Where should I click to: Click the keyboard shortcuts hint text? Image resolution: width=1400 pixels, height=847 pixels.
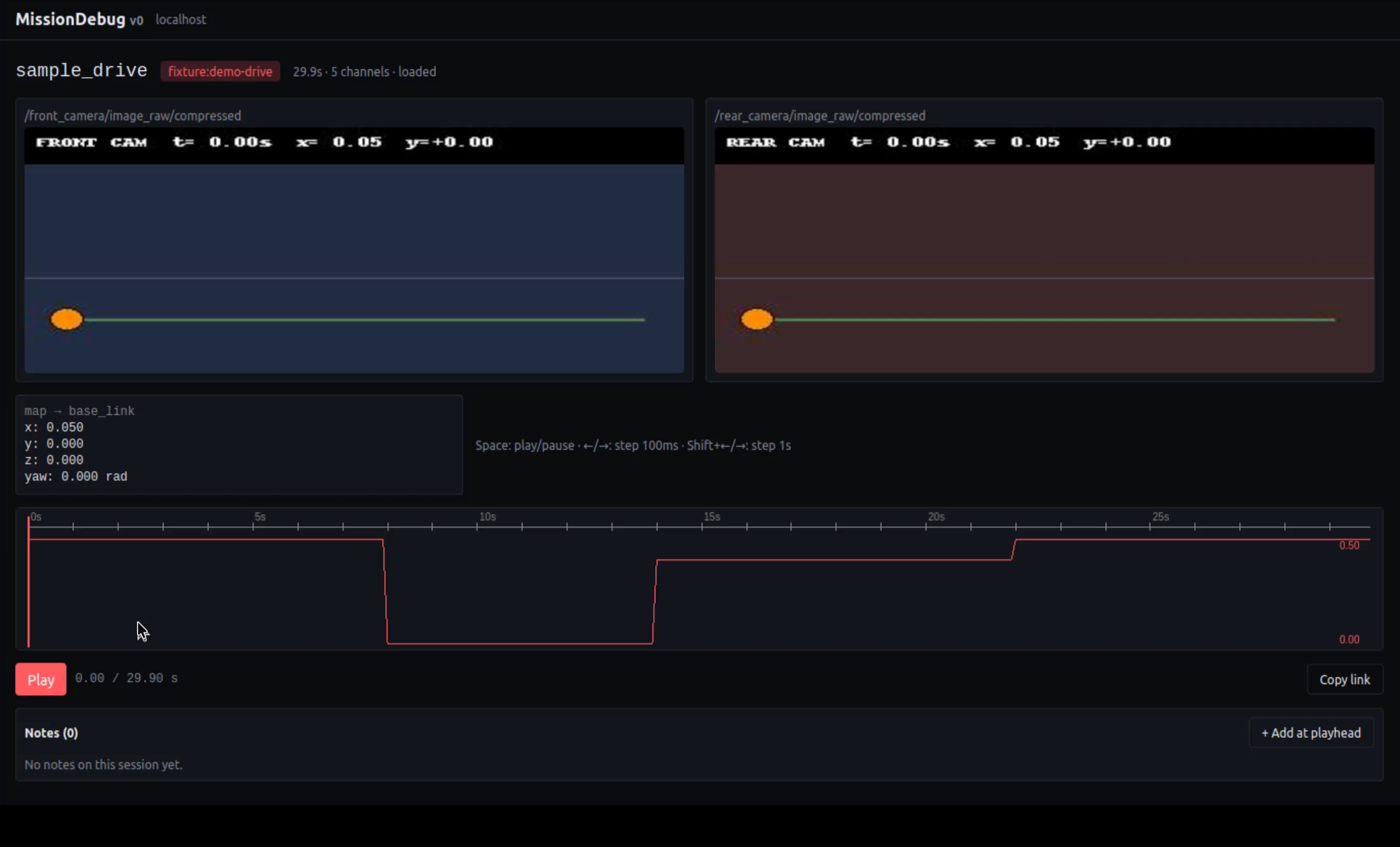tap(633, 445)
